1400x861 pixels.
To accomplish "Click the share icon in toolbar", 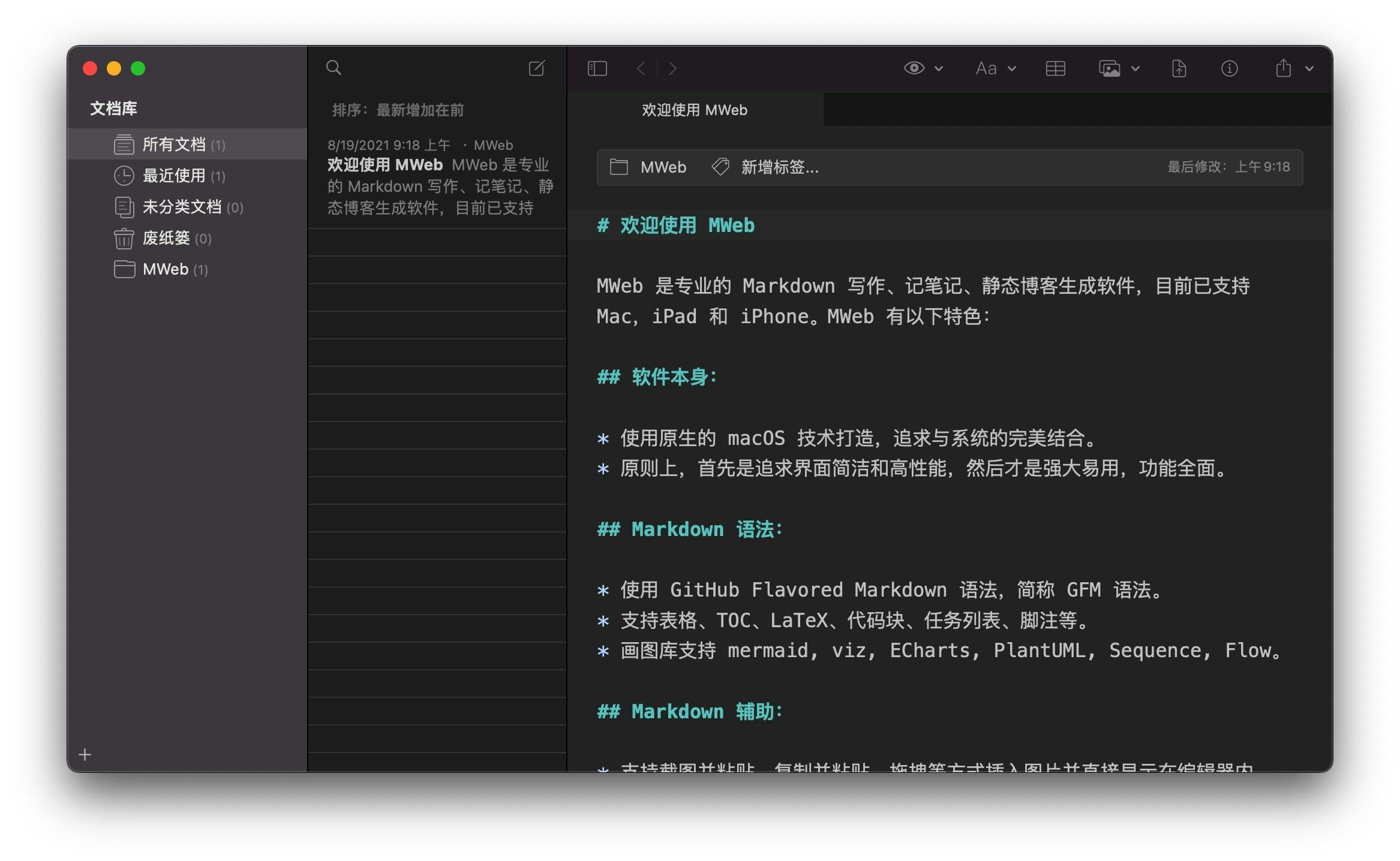I will point(1283,68).
